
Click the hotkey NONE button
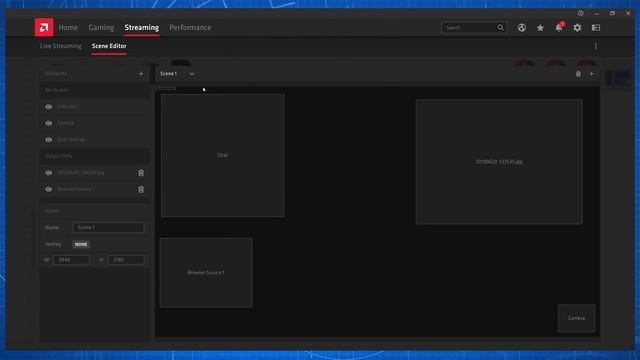[x=81, y=244]
